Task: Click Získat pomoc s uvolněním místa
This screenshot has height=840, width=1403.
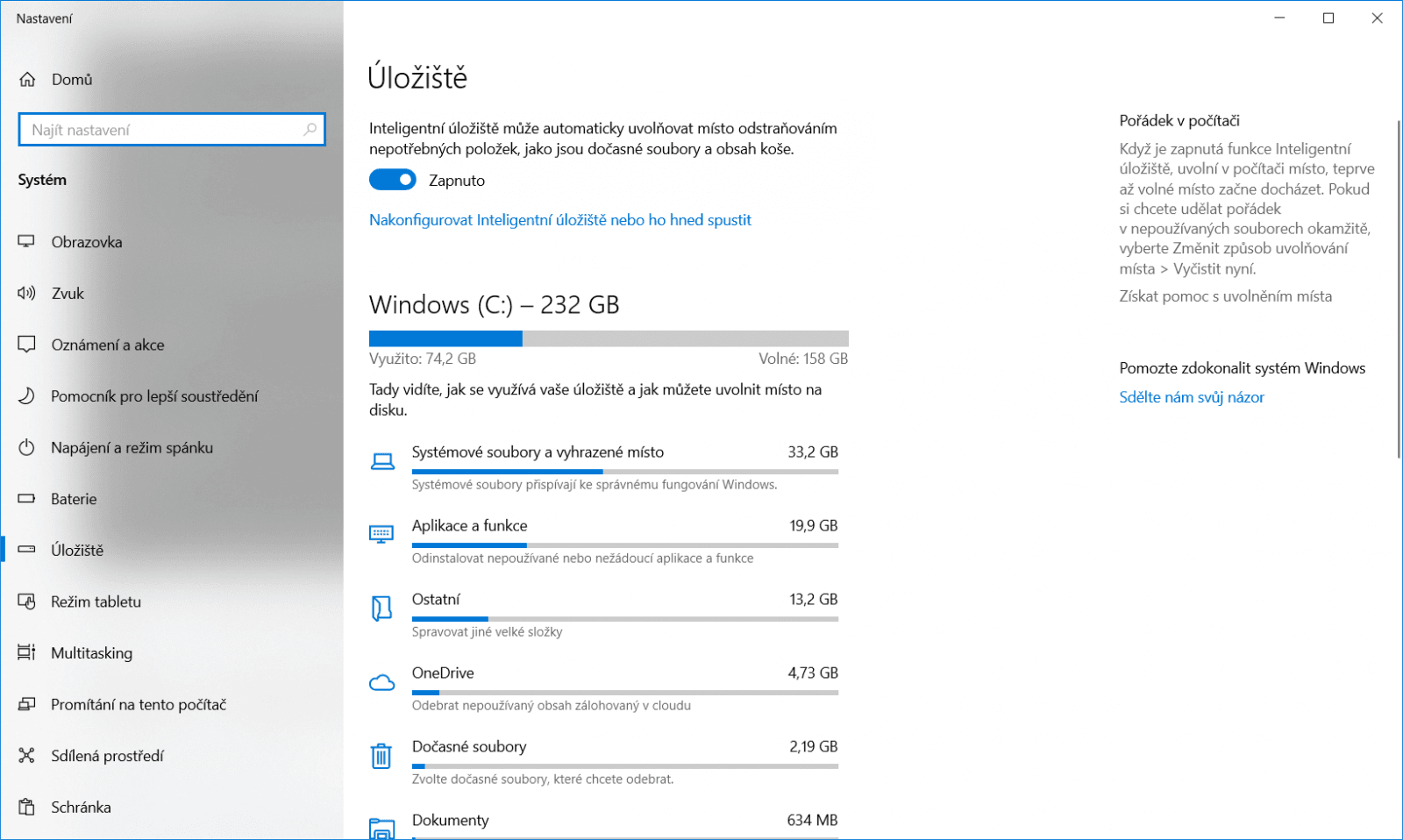Action: (1225, 296)
